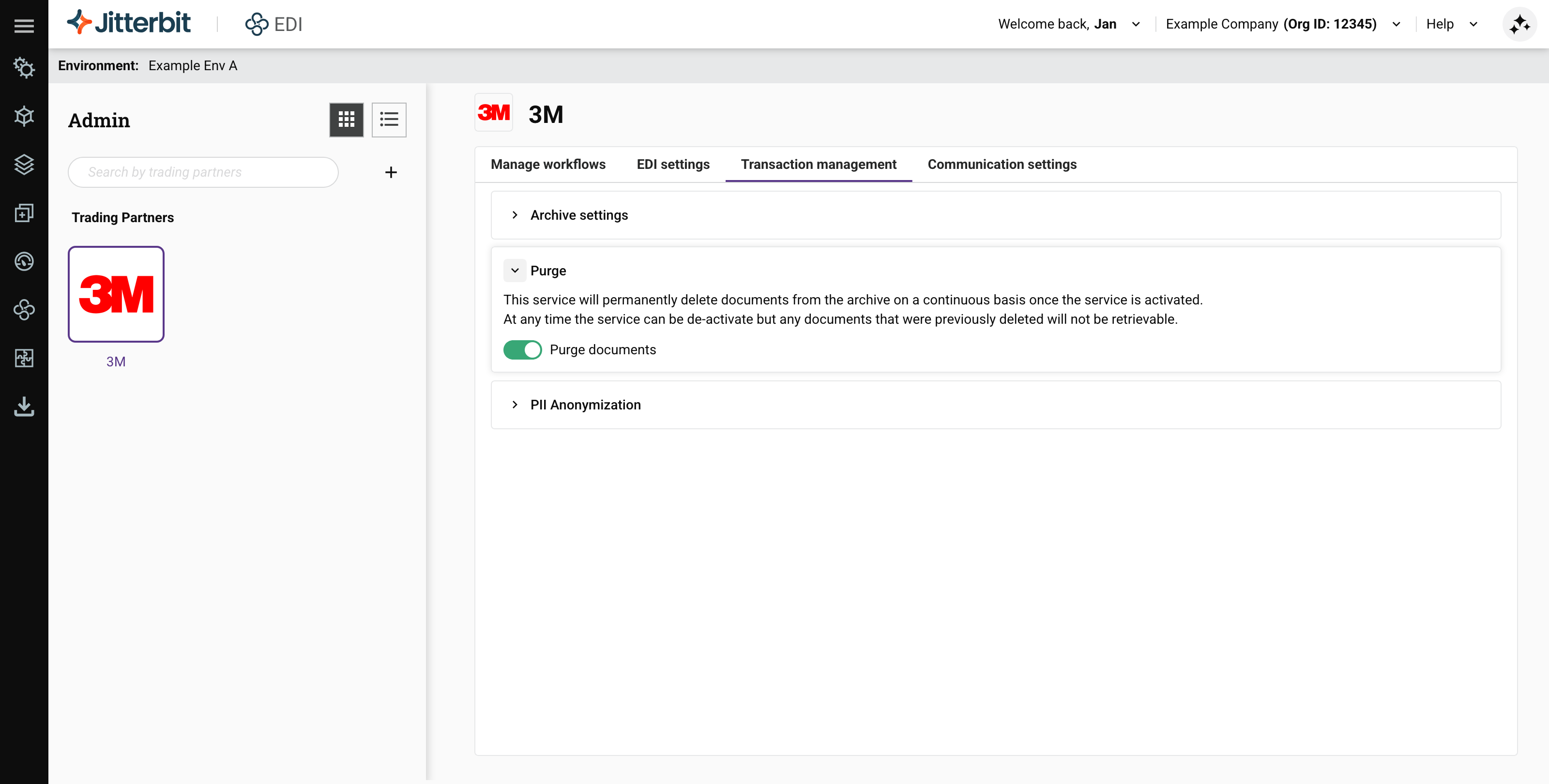
Task: Open the sparkle AI assistant icon
Action: coord(1519,25)
